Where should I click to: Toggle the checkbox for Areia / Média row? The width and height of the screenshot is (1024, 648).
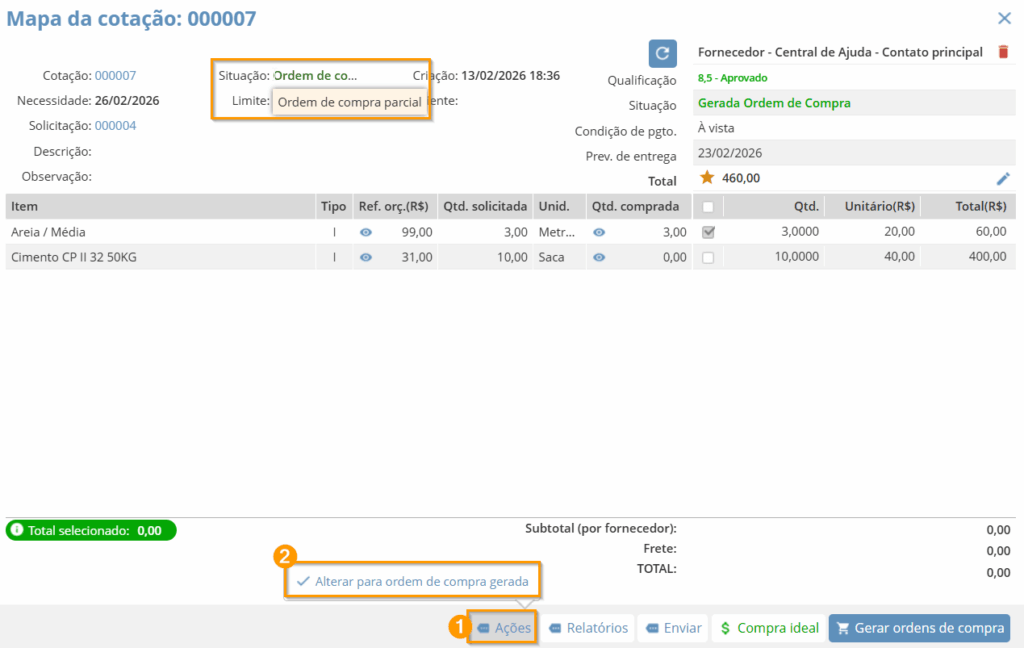point(708,232)
